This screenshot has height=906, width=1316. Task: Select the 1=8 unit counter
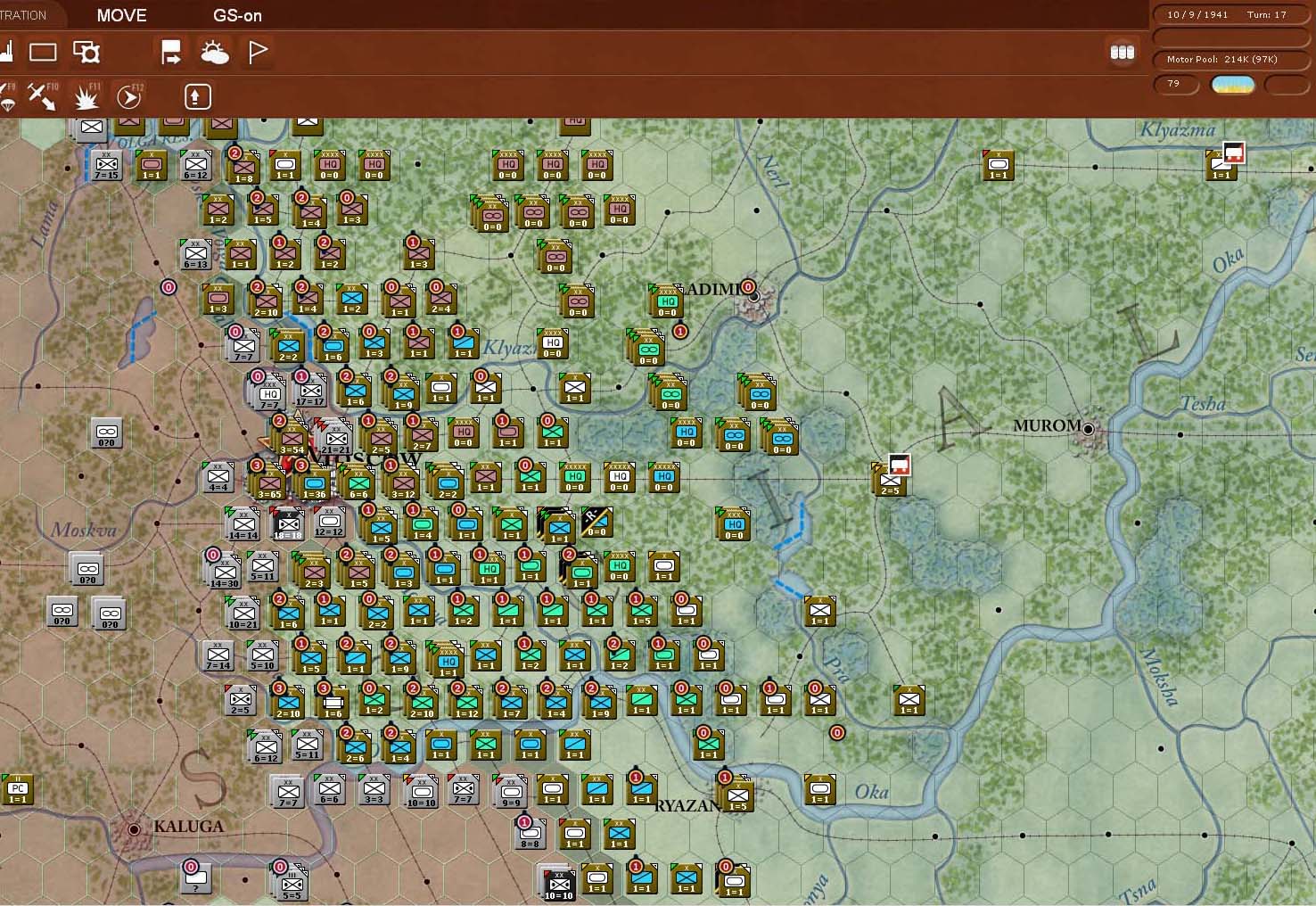(243, 167)
